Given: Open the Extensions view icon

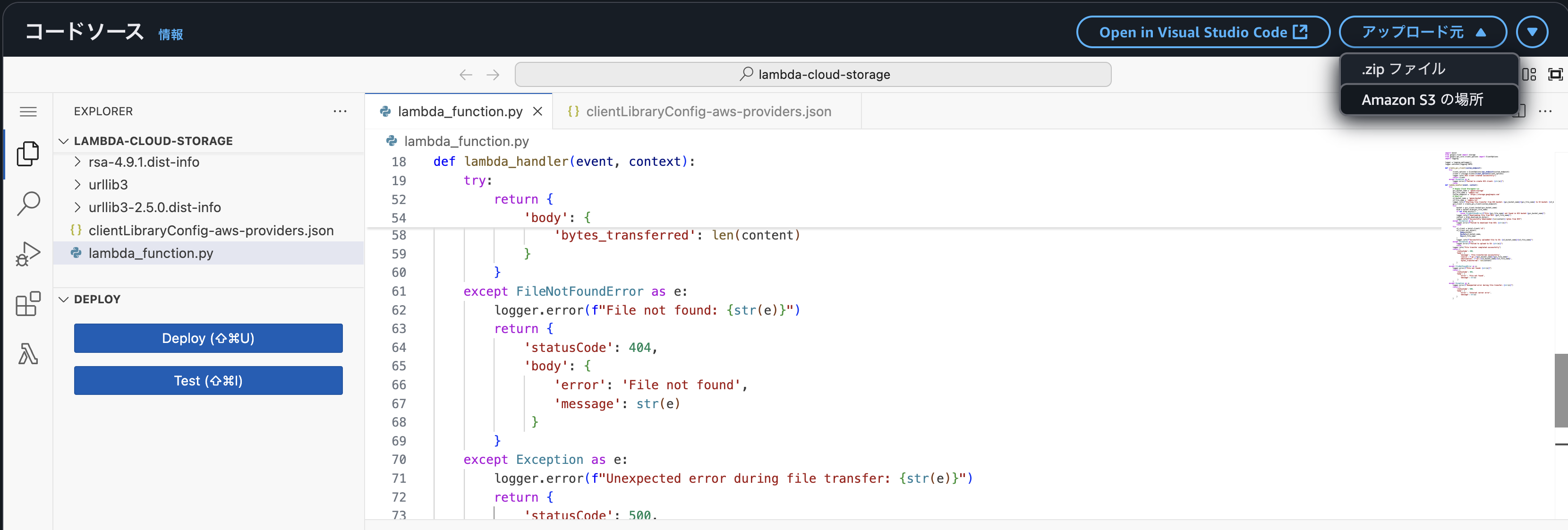Looking at the screenshot, I should coord(28,303).
